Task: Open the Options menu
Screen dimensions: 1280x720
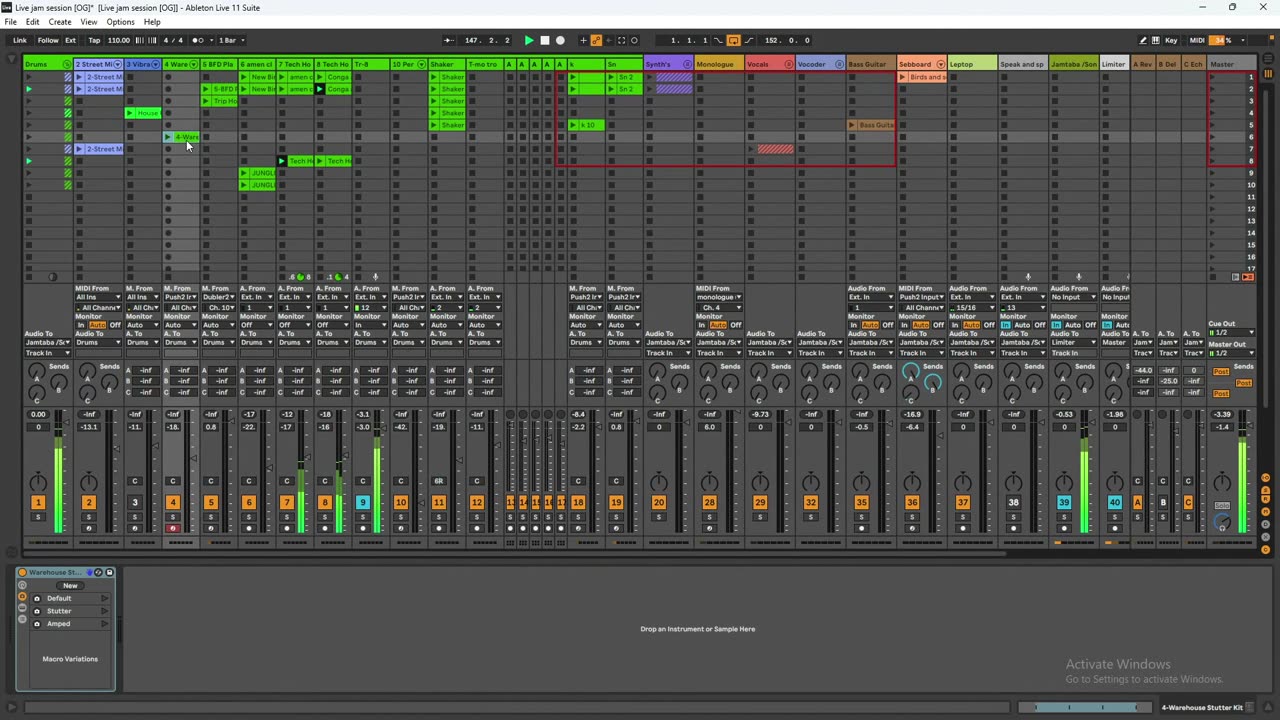Action: pyautogui.click(x=120, y=22)
